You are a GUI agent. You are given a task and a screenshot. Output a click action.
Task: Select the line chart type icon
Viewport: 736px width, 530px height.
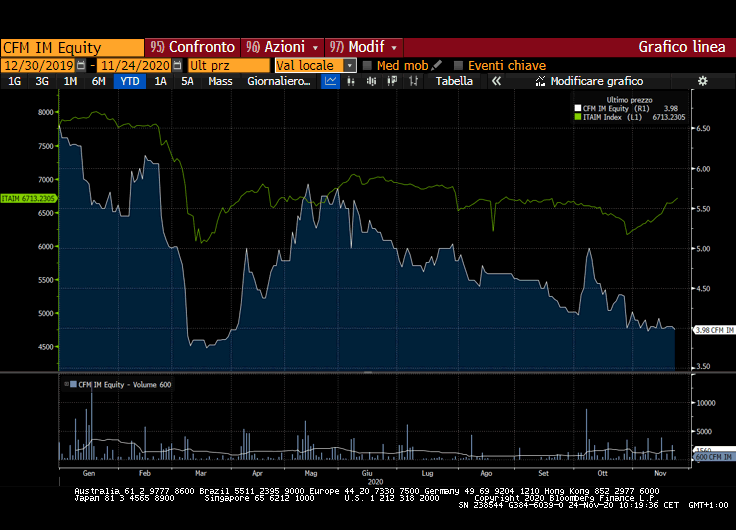[x=330, y=81]
